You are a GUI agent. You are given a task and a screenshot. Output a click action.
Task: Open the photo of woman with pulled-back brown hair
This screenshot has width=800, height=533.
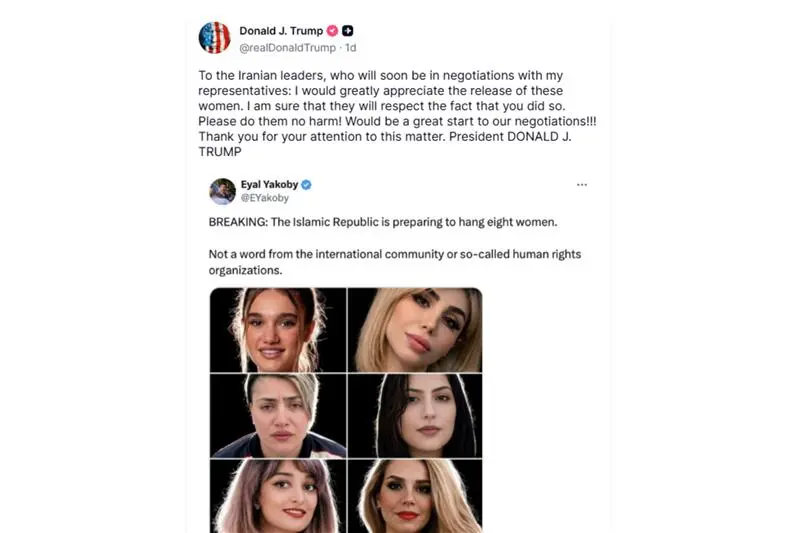point(278,330)
